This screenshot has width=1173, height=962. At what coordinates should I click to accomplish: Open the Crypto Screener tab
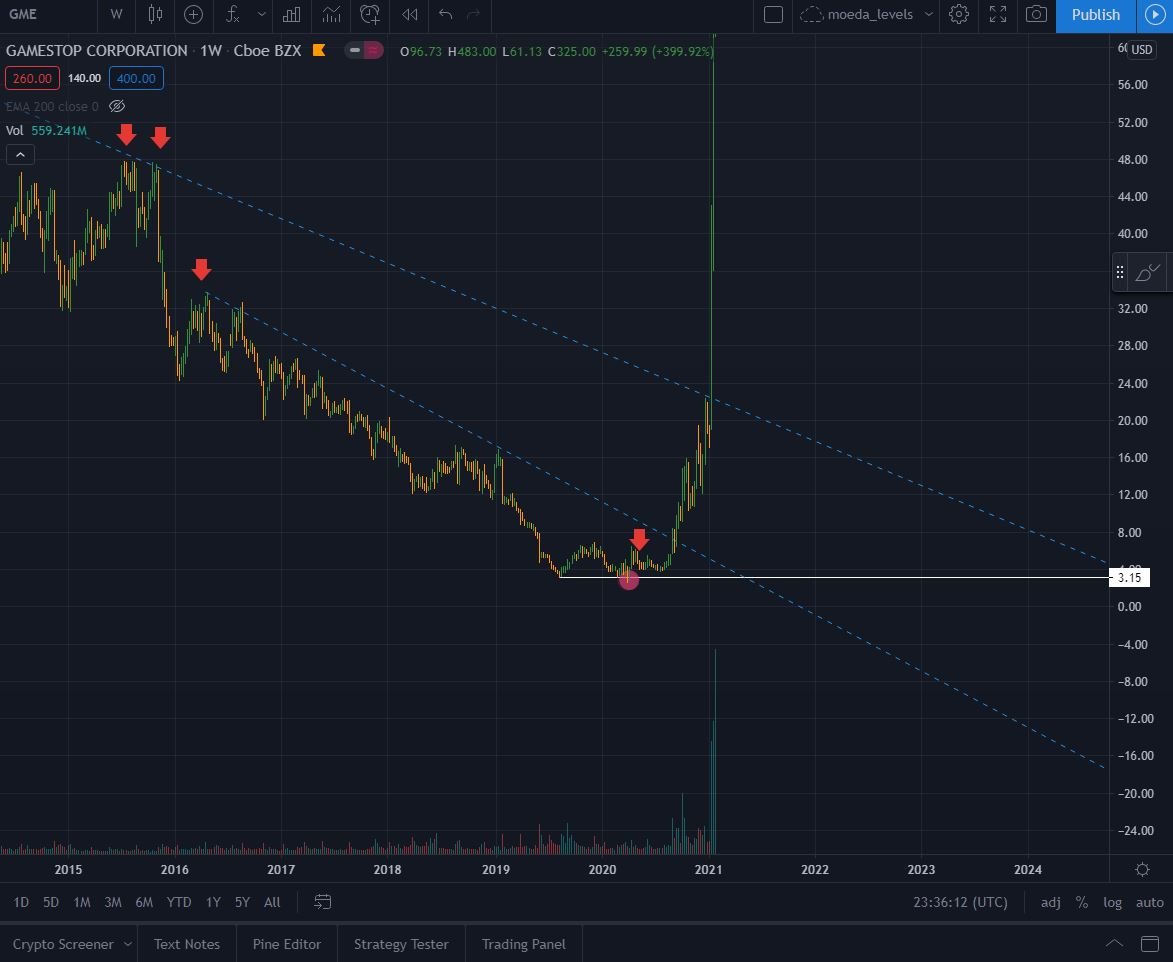coord(63,944)
